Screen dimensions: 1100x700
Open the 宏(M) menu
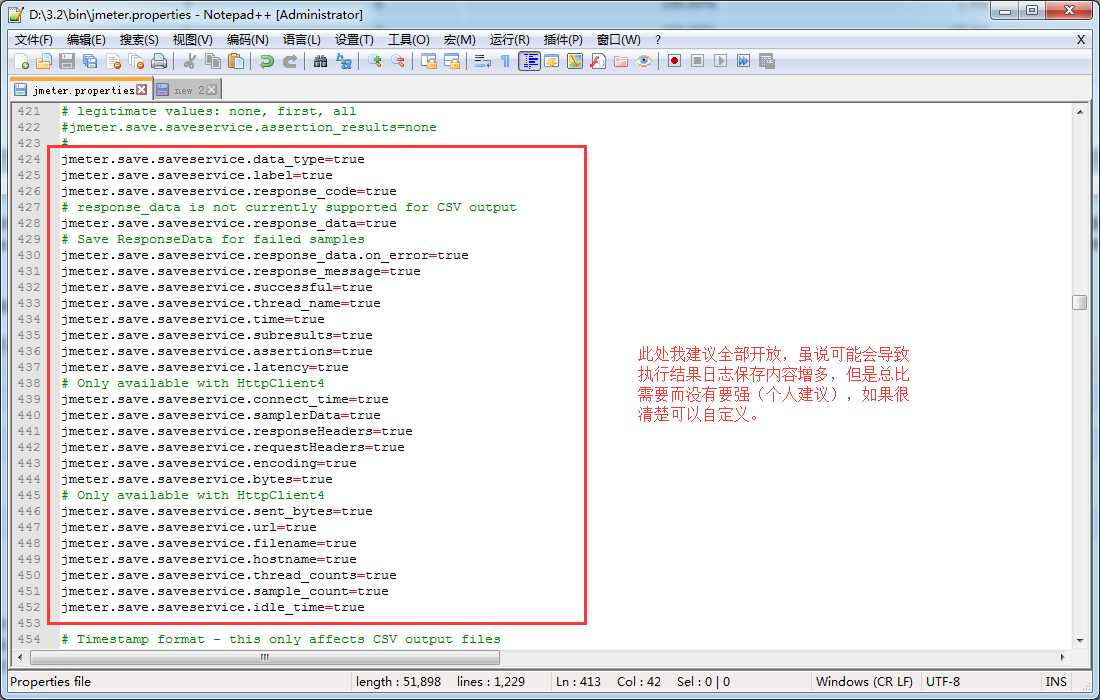[460, 40]
